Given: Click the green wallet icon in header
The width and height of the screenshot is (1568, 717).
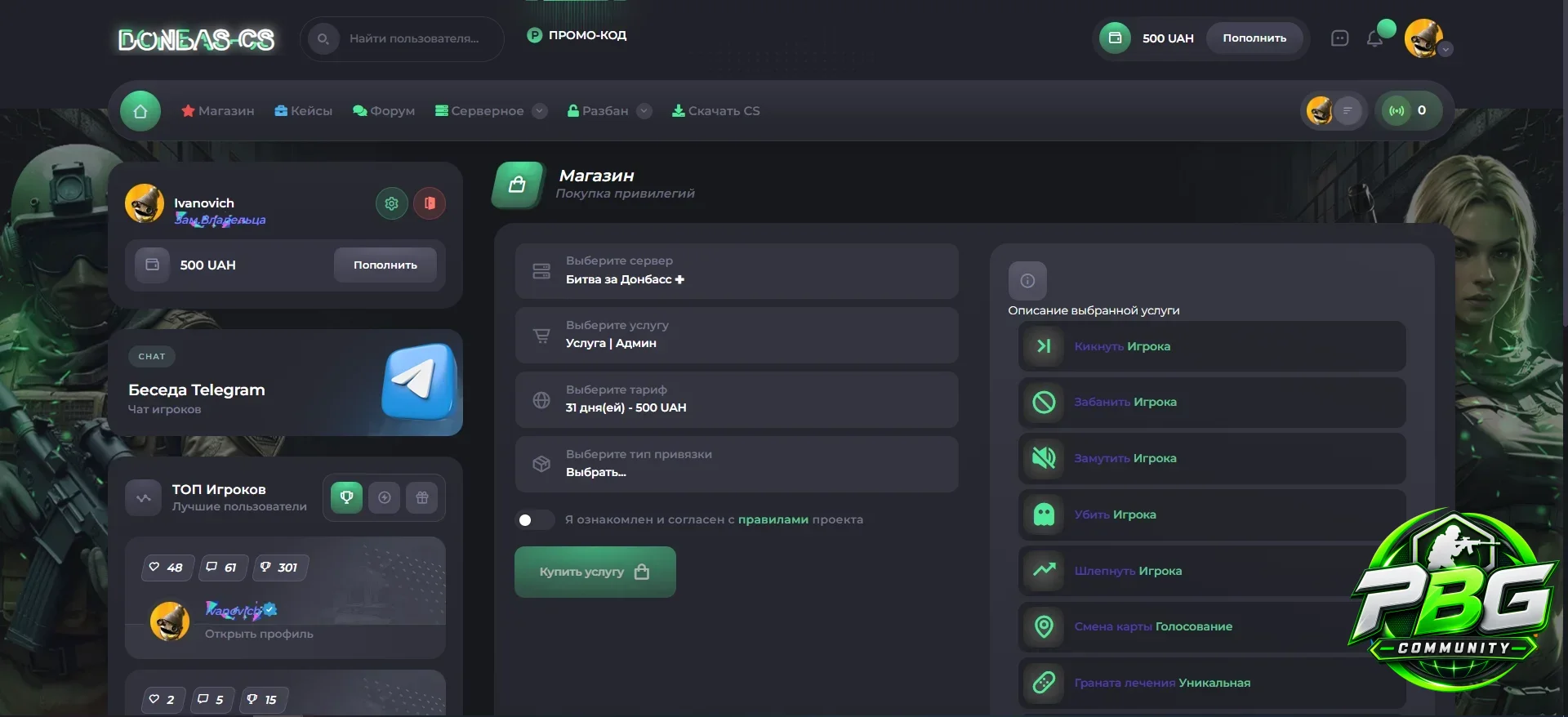Looking at the screenshot, I should click(x=1115, y=38).
